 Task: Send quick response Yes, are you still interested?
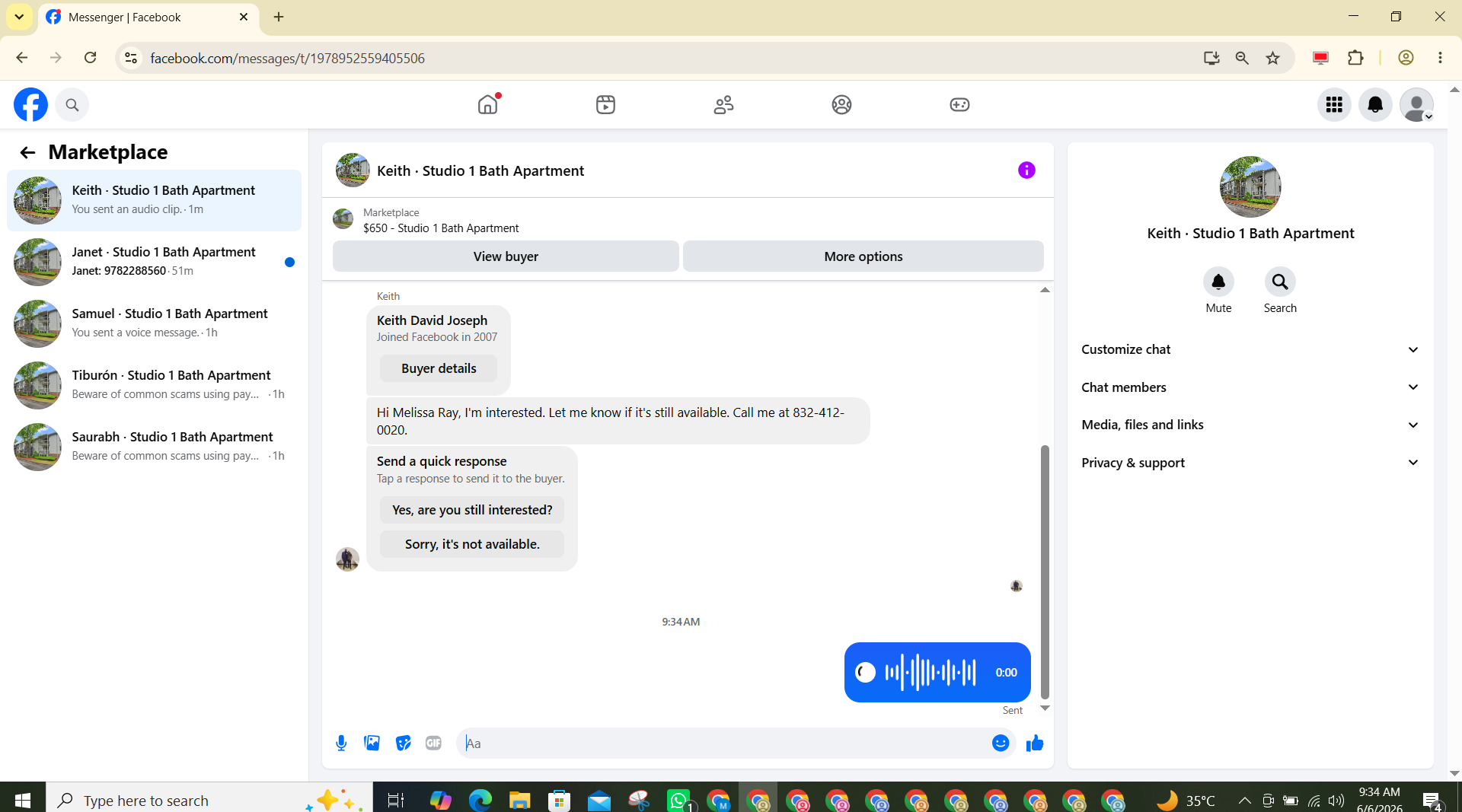coord(472,510)
